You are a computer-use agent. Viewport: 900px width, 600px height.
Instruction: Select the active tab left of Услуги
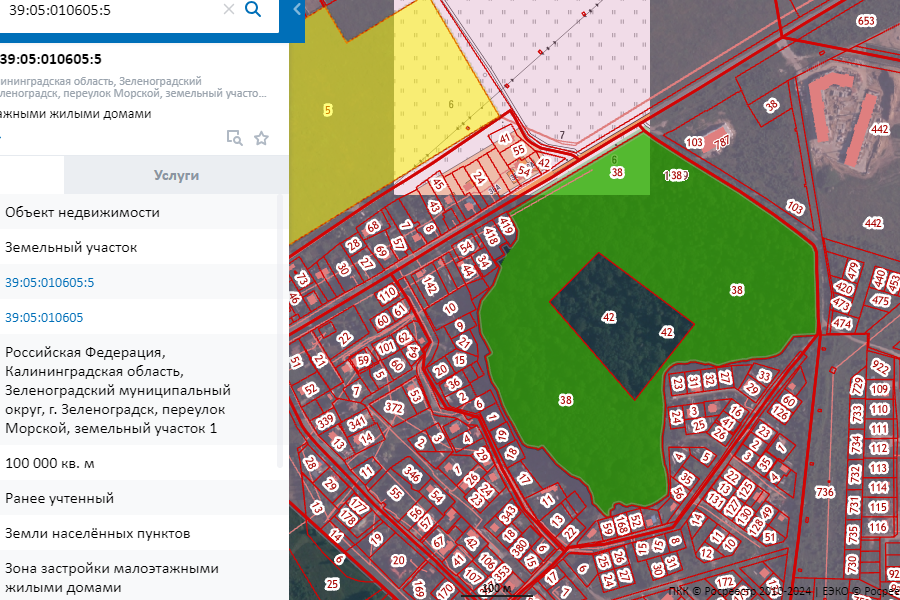pyautogui.click(x=32, y=175)
